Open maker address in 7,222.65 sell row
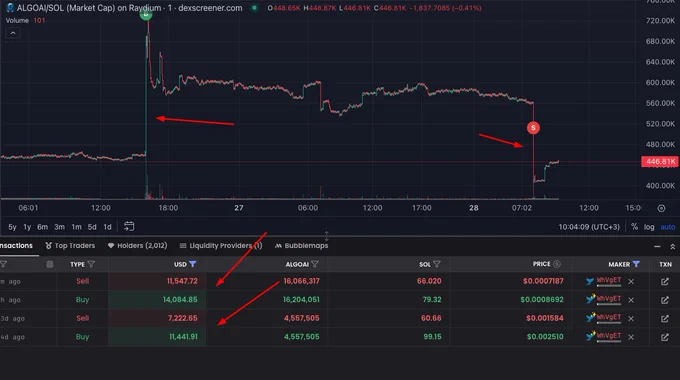 click(609, 318)
